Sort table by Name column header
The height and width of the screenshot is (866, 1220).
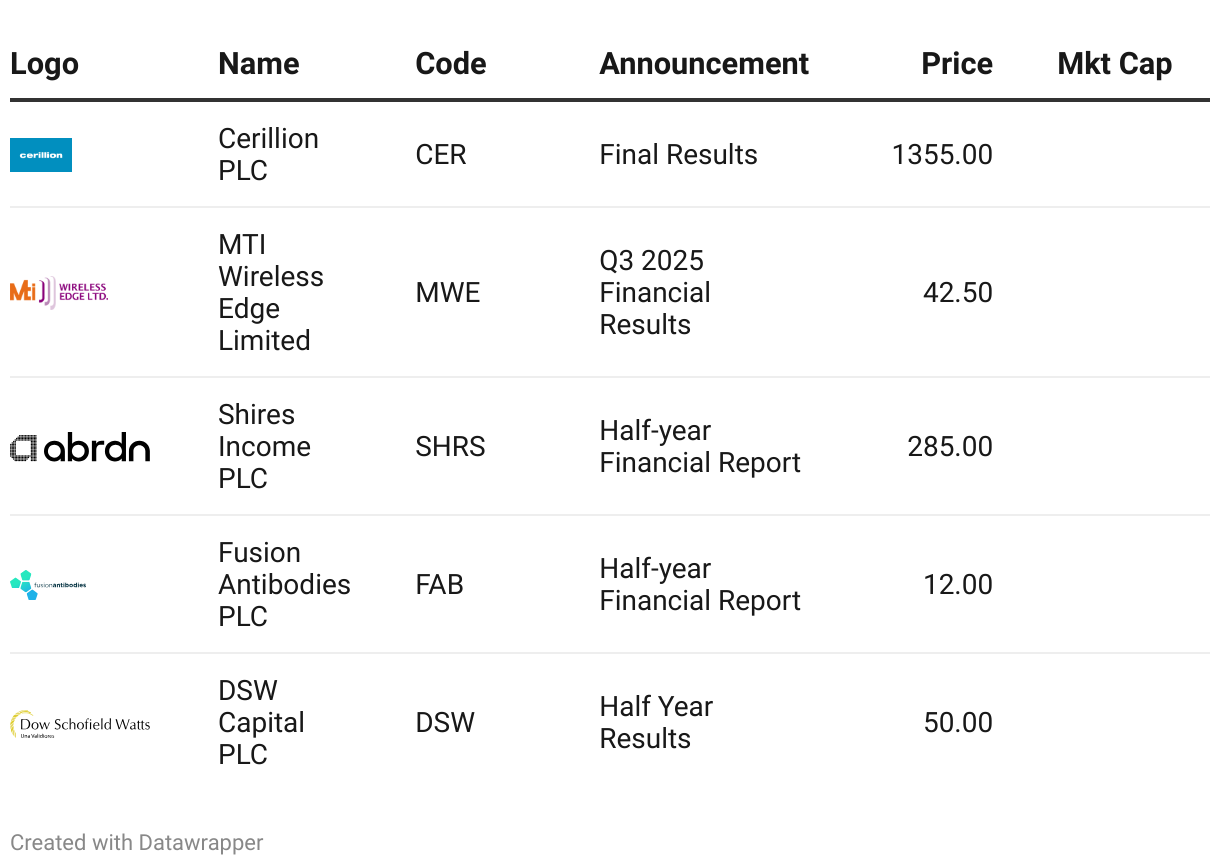[x=259, y=64]
